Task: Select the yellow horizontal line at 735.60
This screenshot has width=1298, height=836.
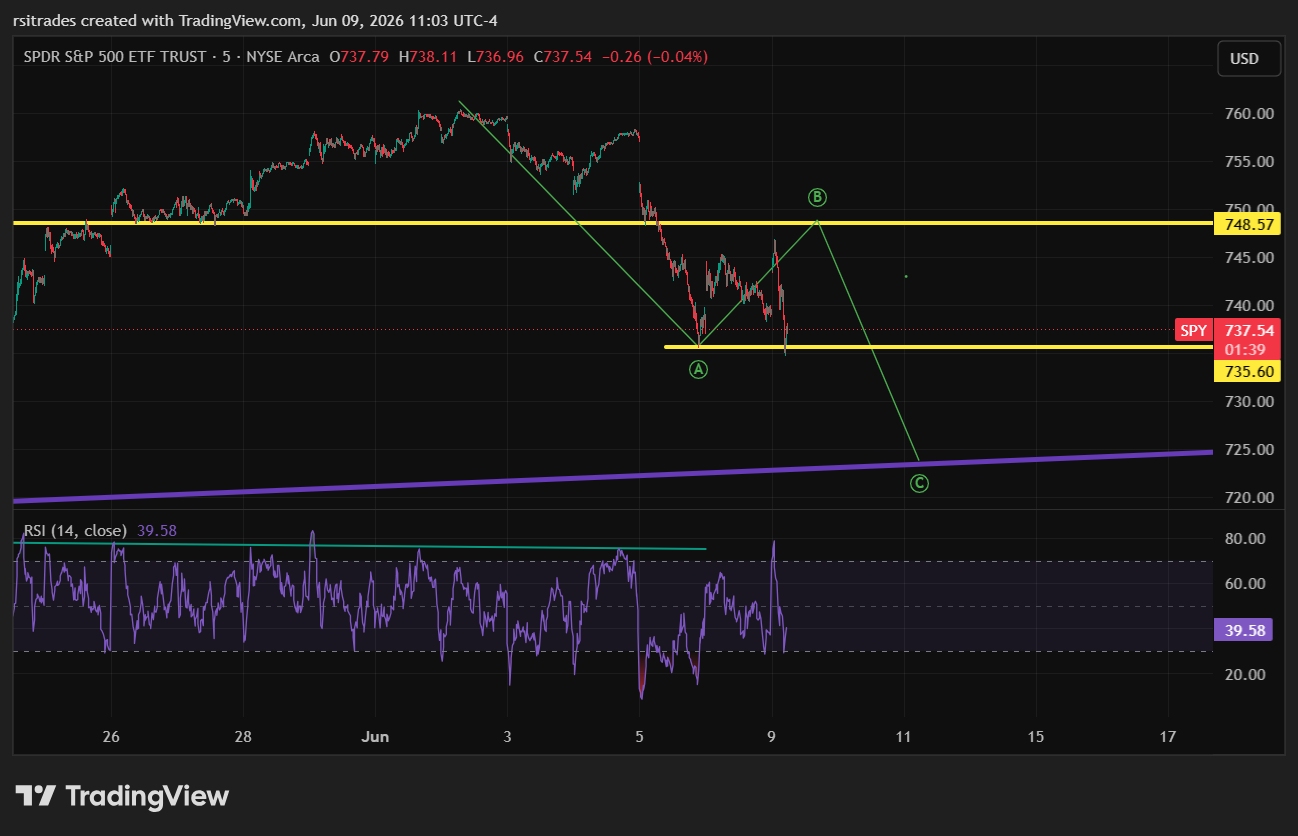Action: pyautogui.click(x=938, y=347)
